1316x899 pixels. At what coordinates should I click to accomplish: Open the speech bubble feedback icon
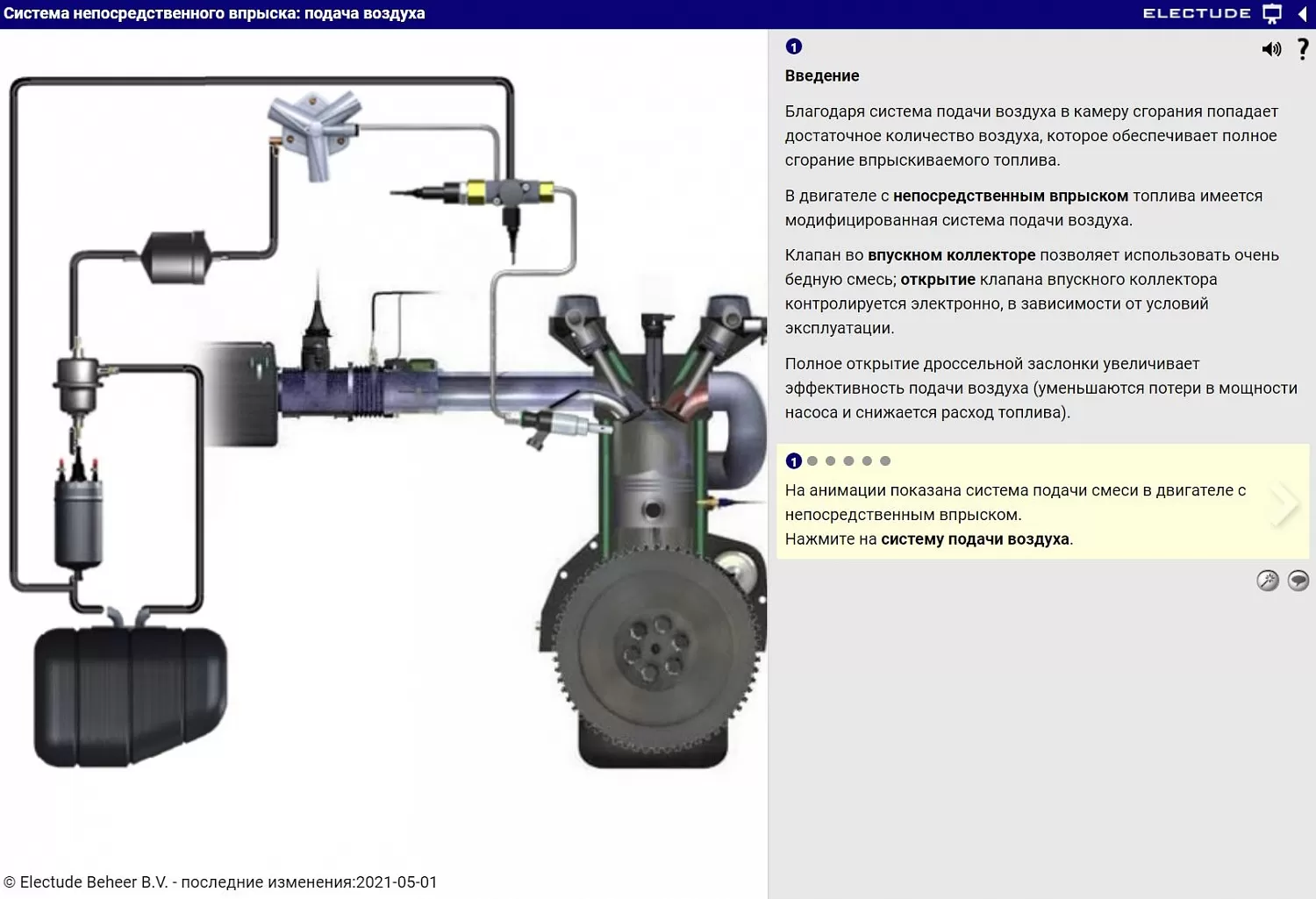click(x=1298, y=581)
